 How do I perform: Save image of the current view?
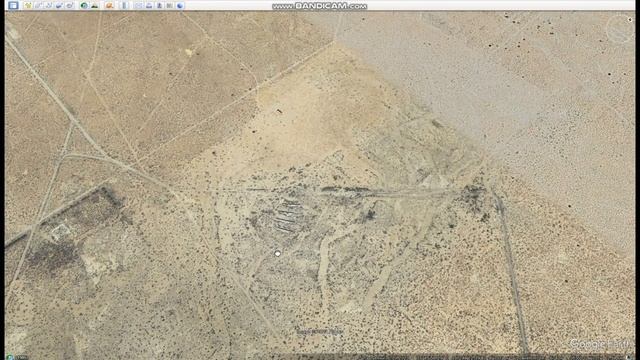pos(159,5)
